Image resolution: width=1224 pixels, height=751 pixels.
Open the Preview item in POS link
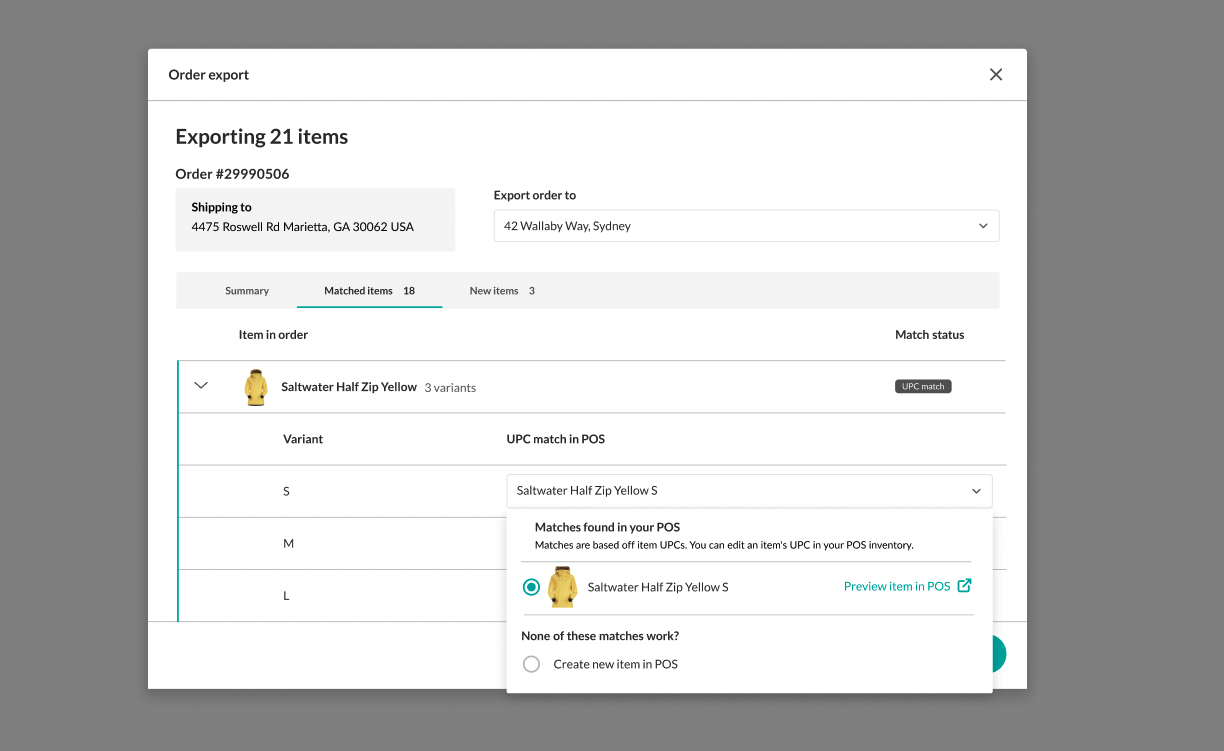[x=897, y=587]
